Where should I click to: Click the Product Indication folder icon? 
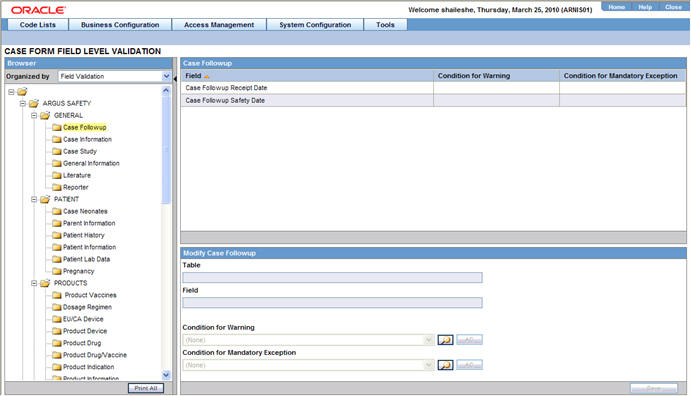click(56, 366)
